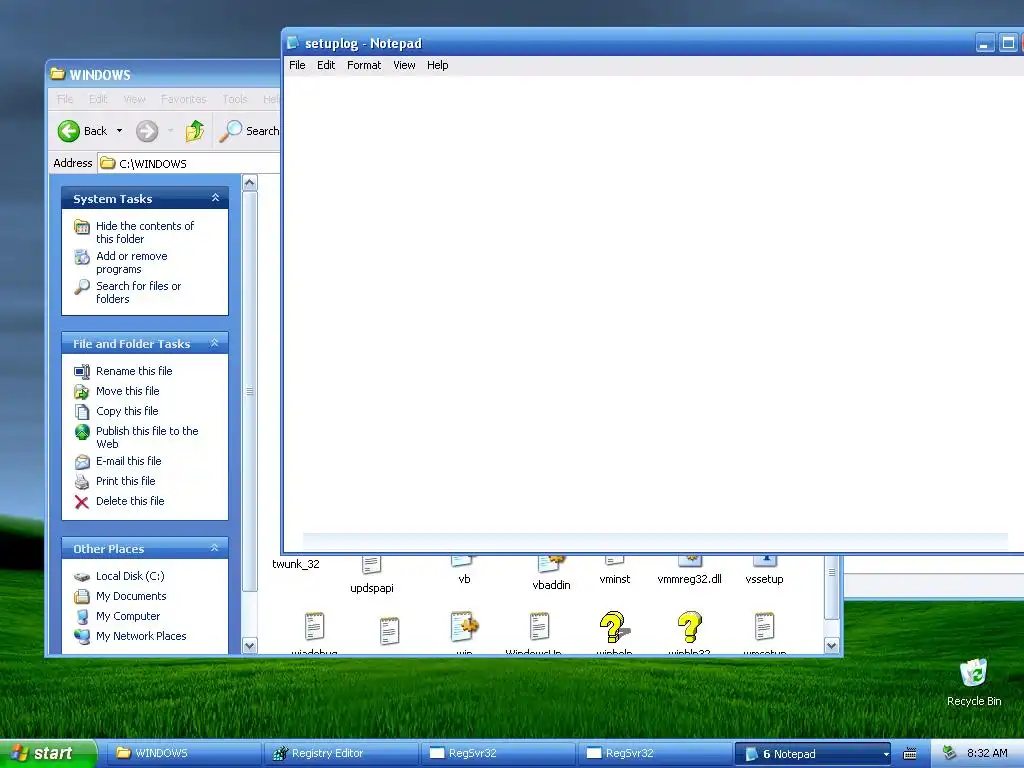Click E-mail this file
Viewport: 1024px width, 768px height.
point(129,461)
